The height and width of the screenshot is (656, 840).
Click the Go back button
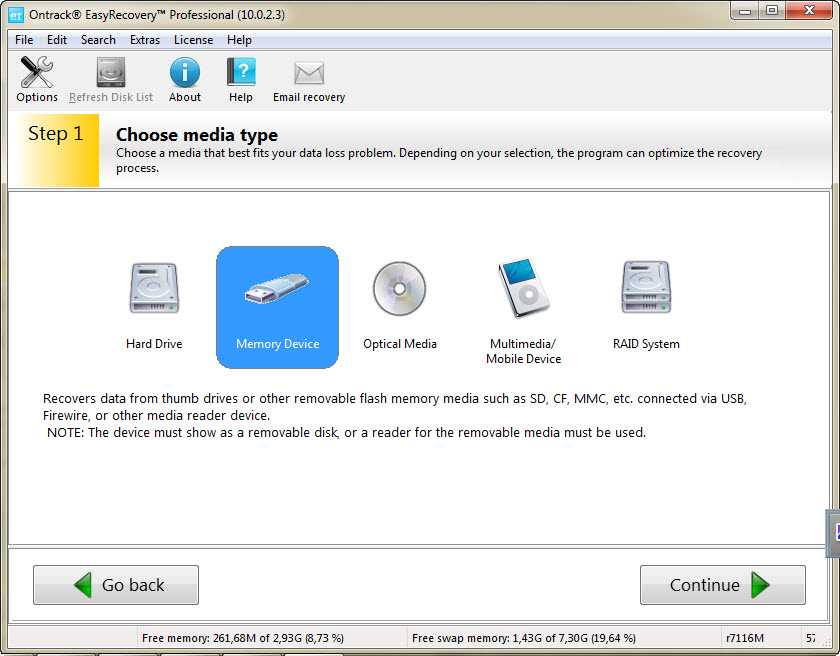pos(116,585)
